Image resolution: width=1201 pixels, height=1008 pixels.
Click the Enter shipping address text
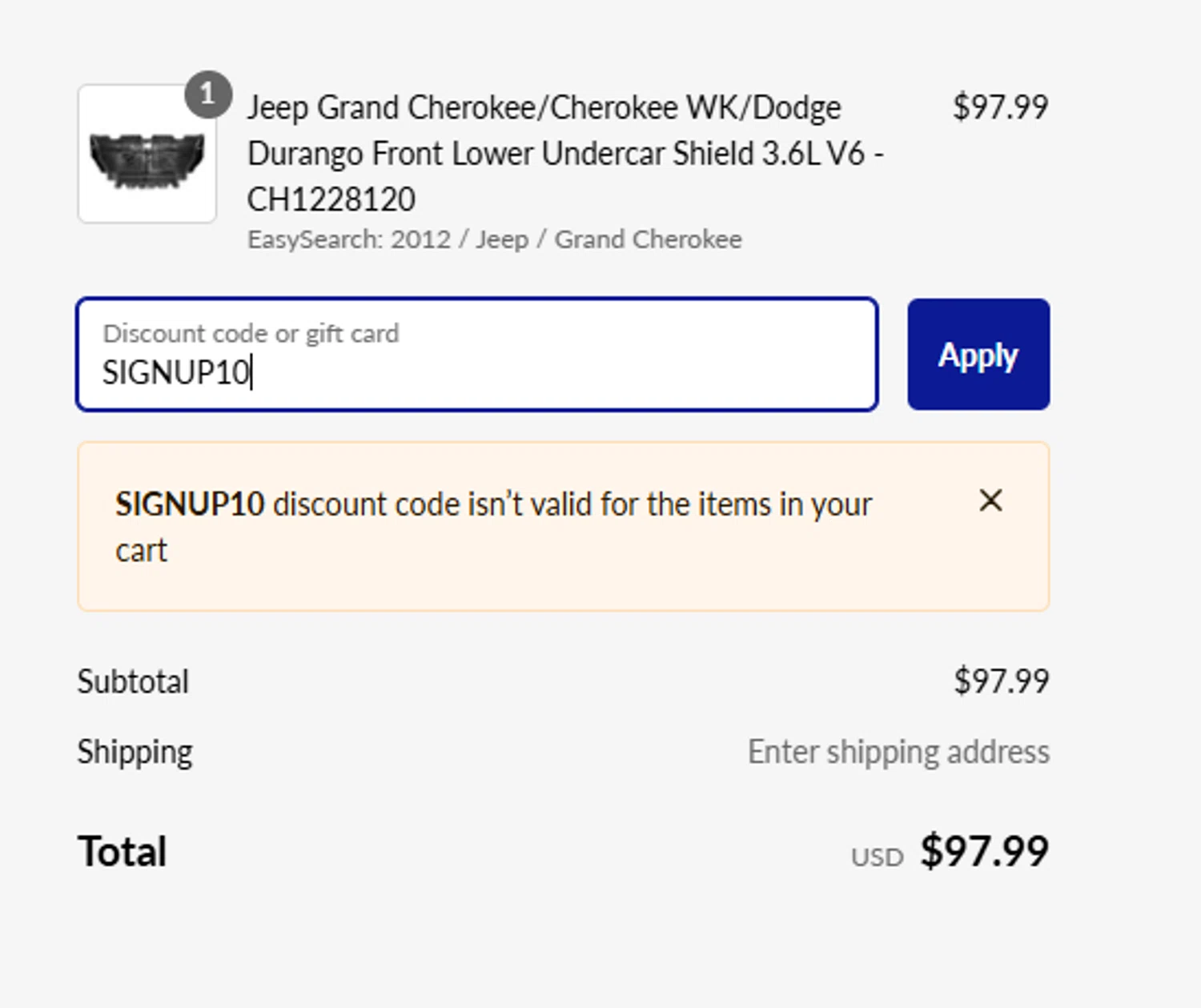tap(898, 752)
